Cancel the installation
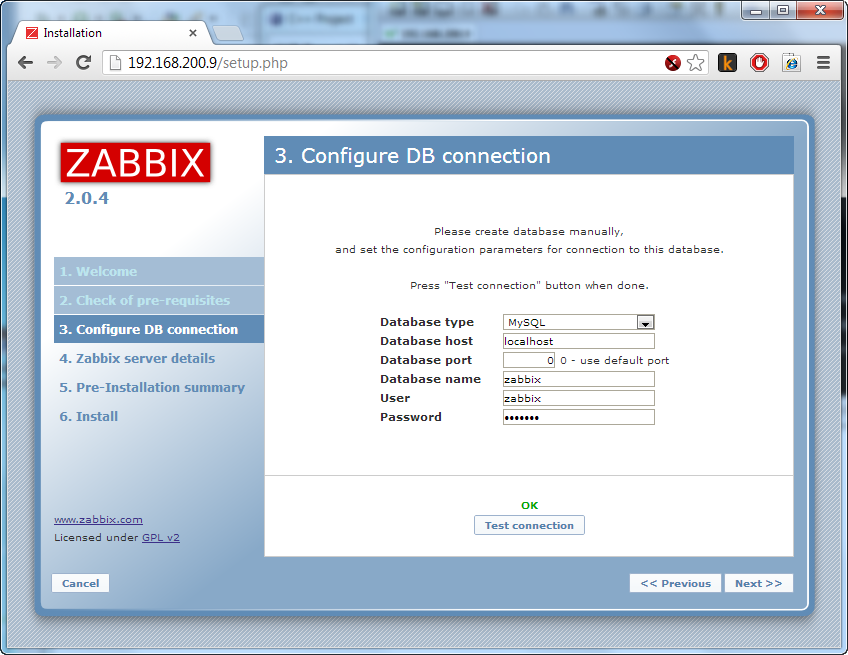This screenshot has height=655, width=848. (x=81, y=583)
